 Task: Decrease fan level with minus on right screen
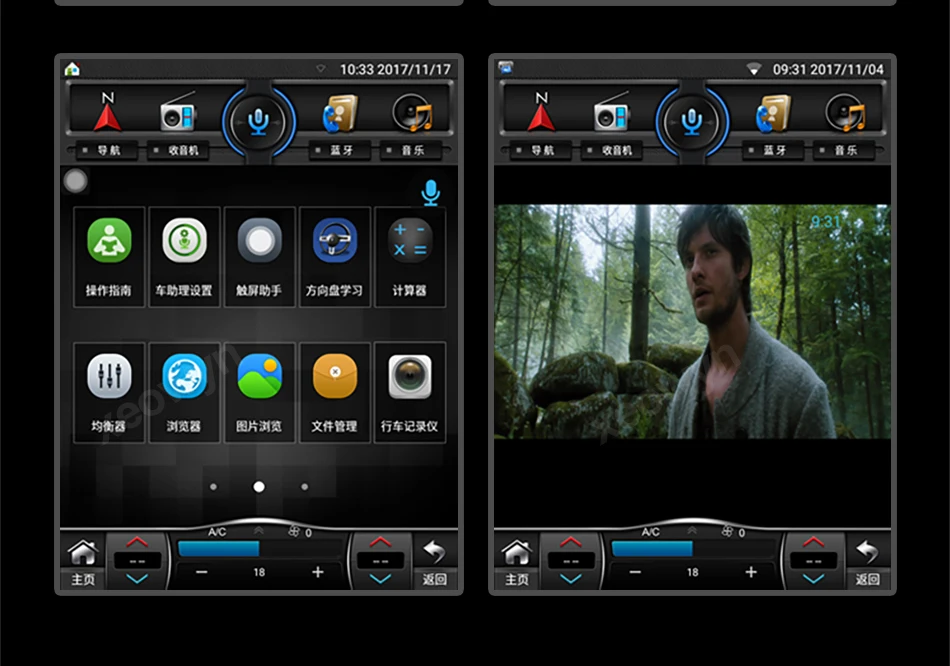coord(635,572)
